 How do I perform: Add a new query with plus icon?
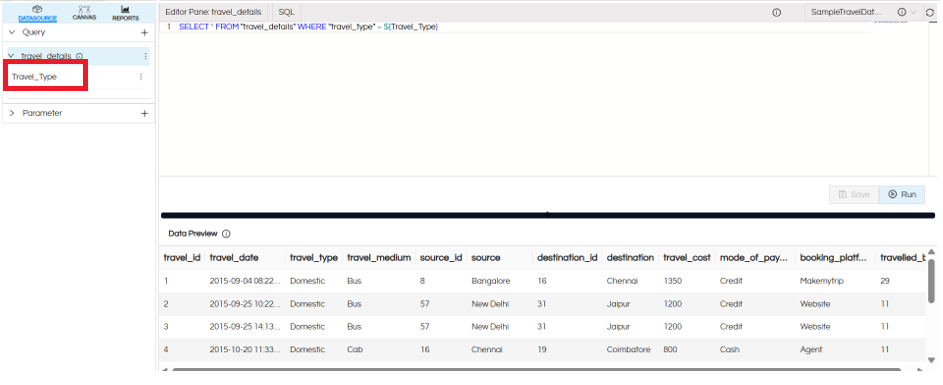point(144,32)
